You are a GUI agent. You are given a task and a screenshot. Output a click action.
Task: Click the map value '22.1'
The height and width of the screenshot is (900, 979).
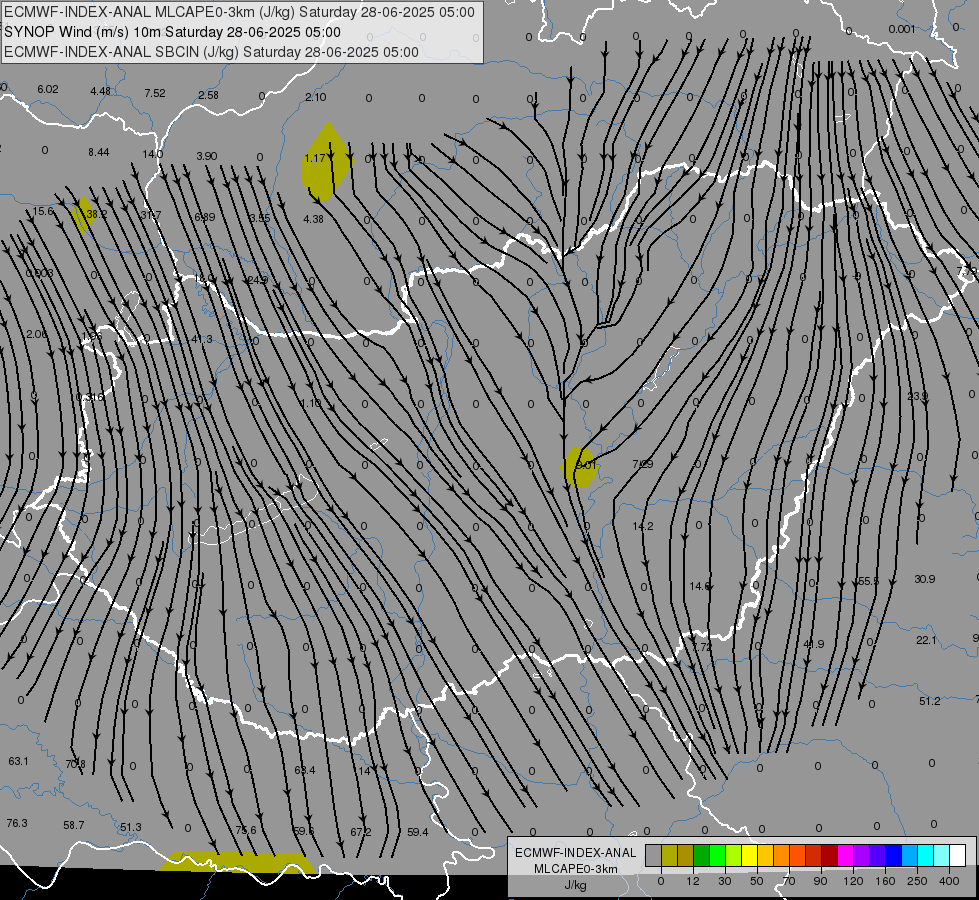point(926,640)
